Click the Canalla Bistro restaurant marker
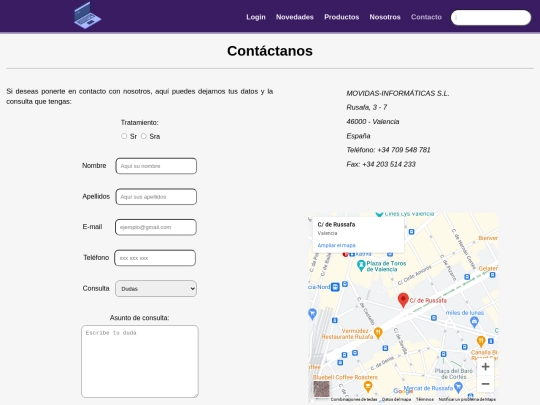 pyautogui.click(x=481, y=341)
